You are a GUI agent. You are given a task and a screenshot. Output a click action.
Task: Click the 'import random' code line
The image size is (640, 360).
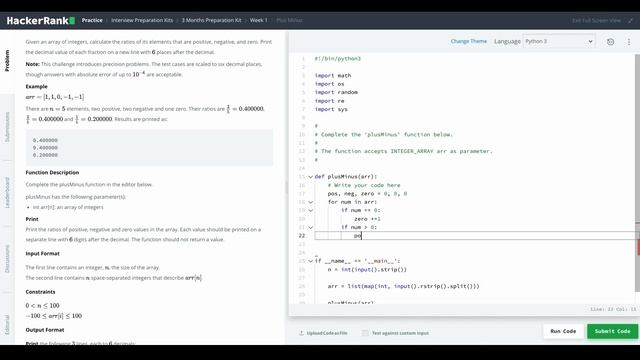336,92
